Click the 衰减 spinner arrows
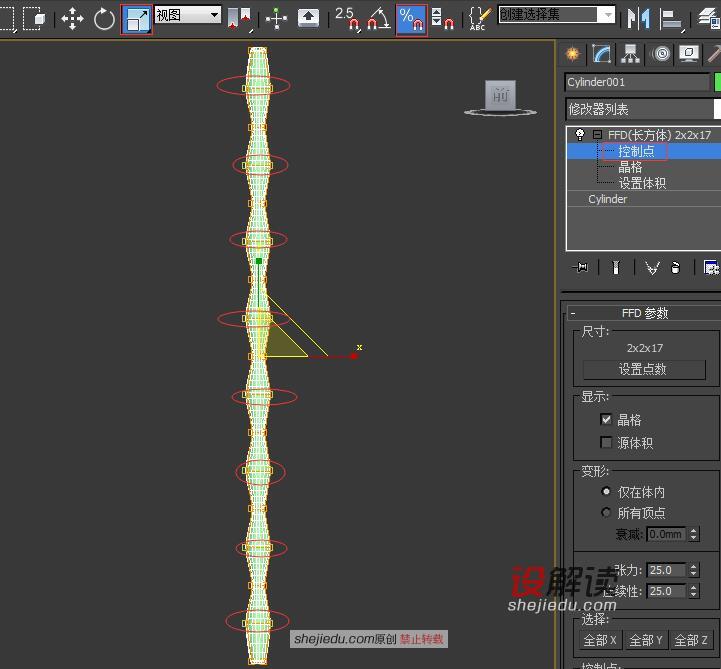 [694, 534]
